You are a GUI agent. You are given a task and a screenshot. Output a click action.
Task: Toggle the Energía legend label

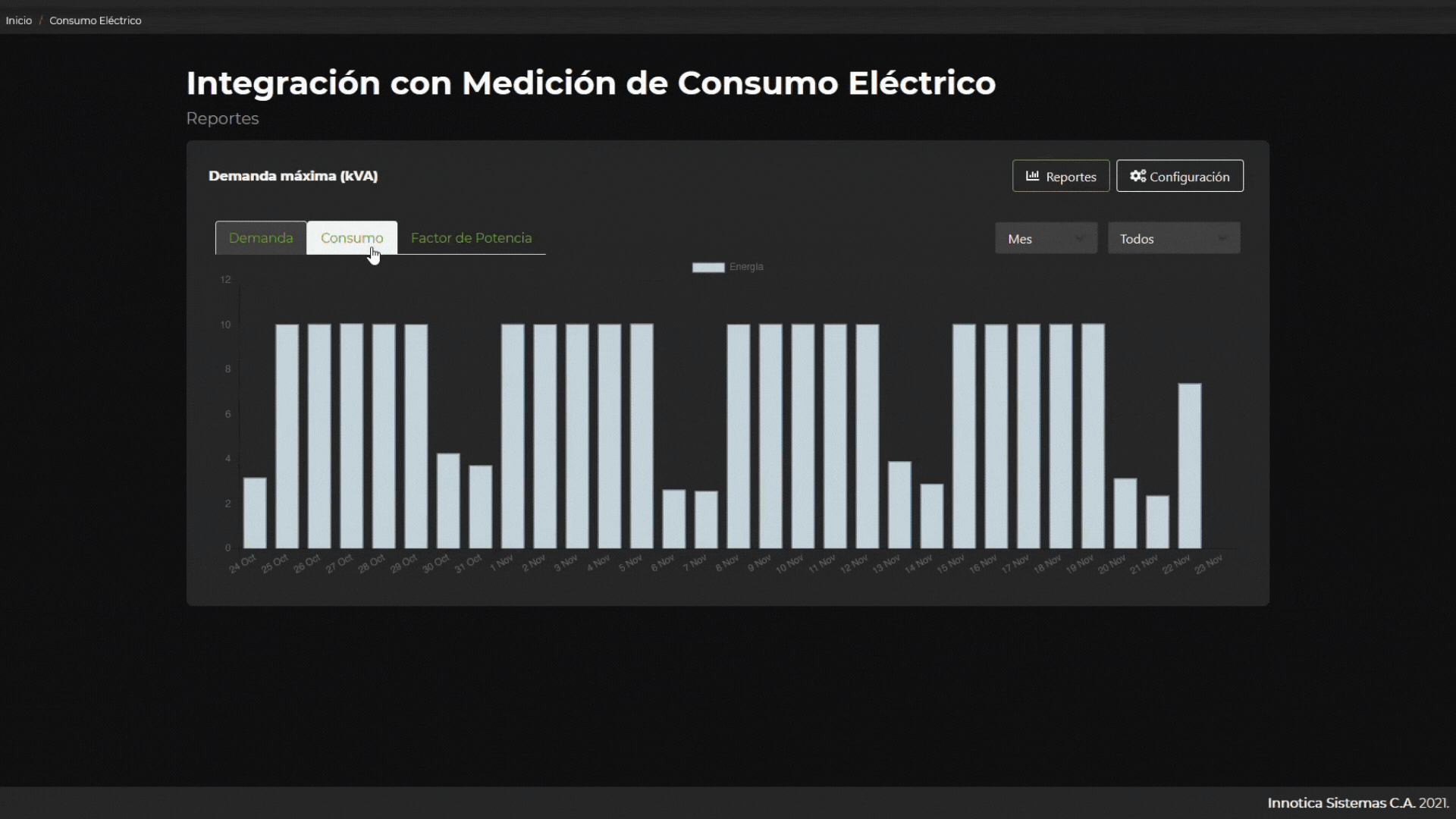click(x=746, y=267)
